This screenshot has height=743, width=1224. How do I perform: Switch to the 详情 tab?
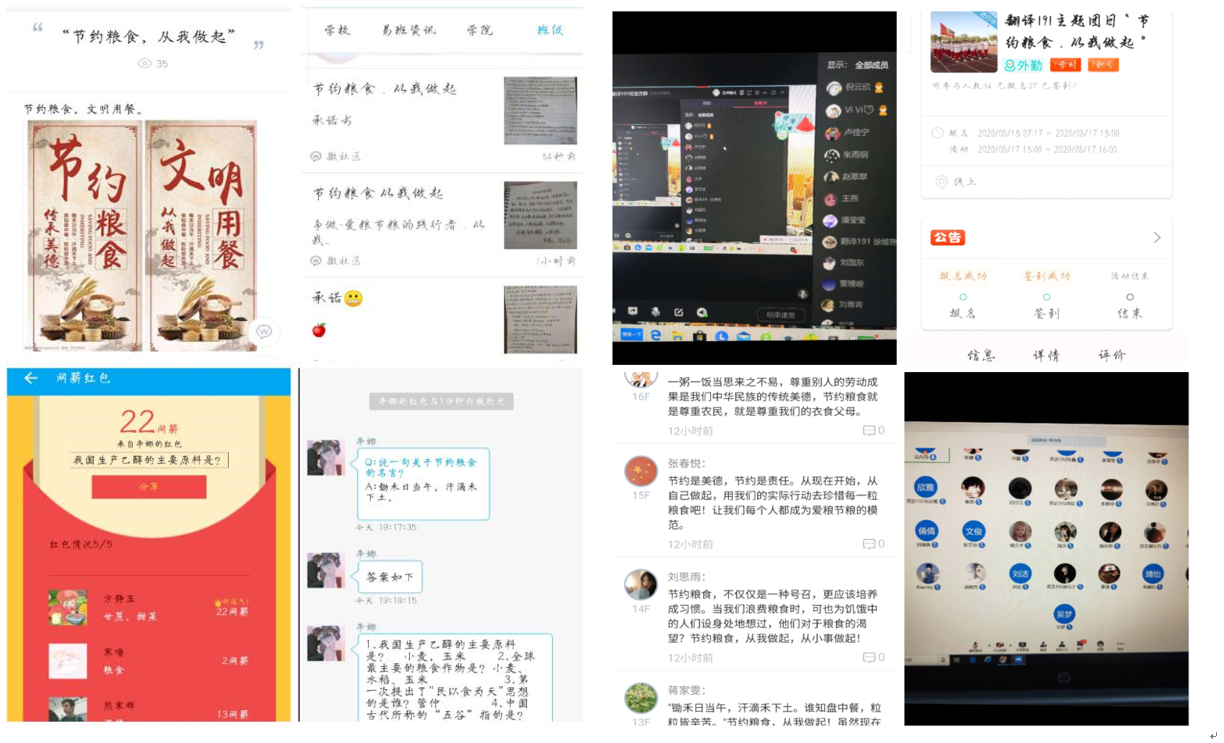1046,355
